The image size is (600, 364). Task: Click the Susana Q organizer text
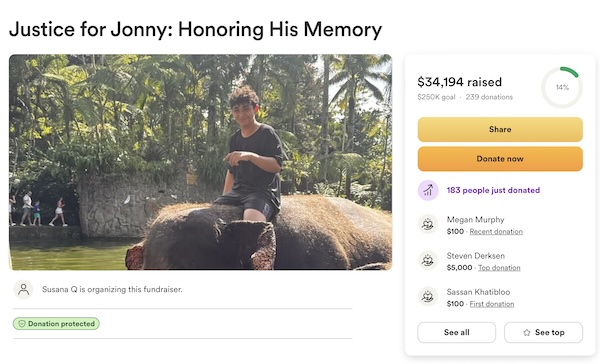112,290
